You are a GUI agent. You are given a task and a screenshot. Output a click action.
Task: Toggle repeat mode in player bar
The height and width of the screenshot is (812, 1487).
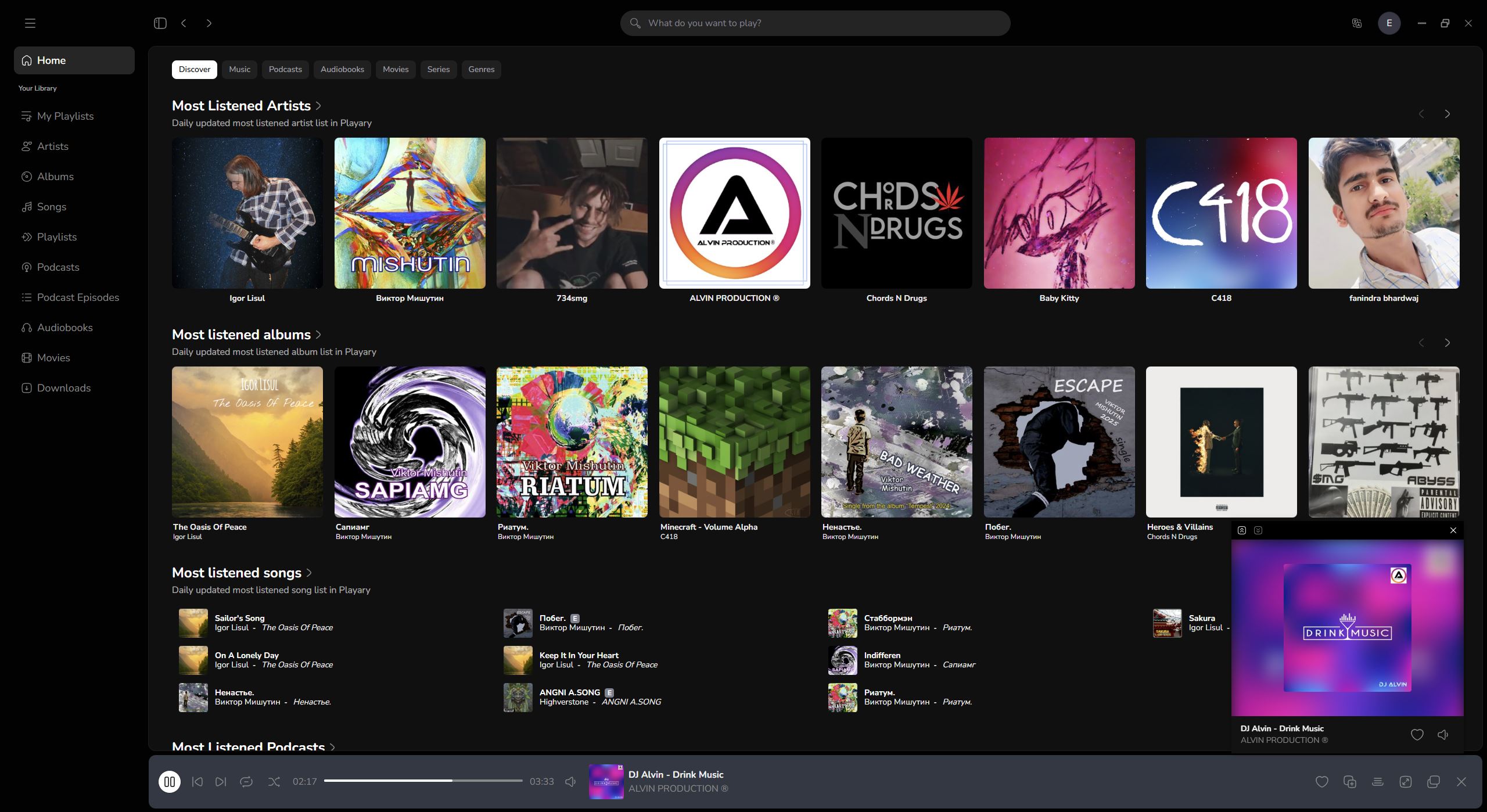coord(246,782)
